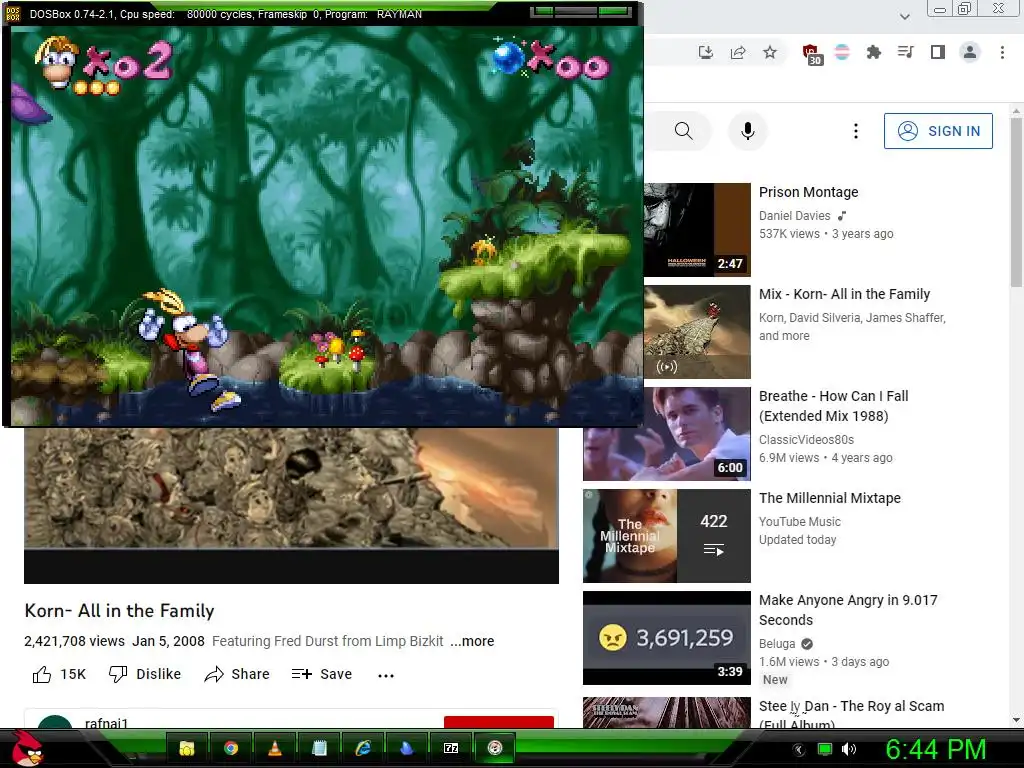Image resolution: width=1024 pixels, height=768 pixels.
Task: Open VLC media player from taskbar
Action: point(275,748)
